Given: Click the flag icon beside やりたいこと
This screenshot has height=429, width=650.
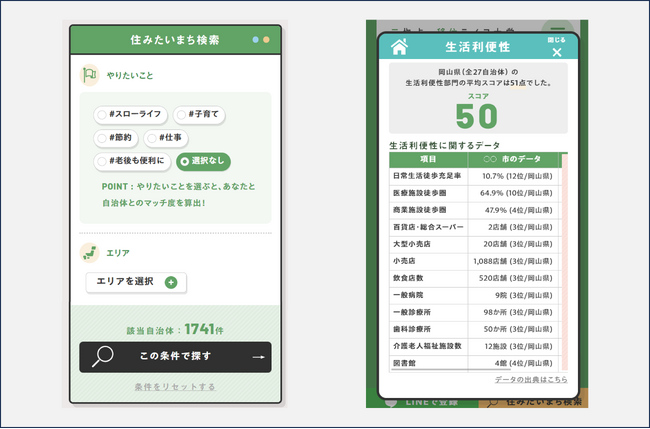Looking at the screenshot, I should pyautogui.click(x=89, y=75).
